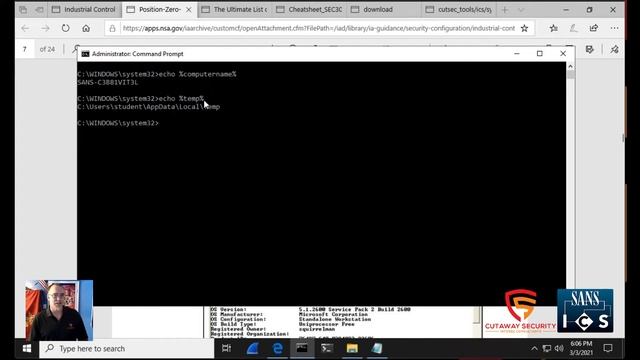Close the Position-Zero tab
This screenshot has width=640, height=360.
[x=189, y=9]
